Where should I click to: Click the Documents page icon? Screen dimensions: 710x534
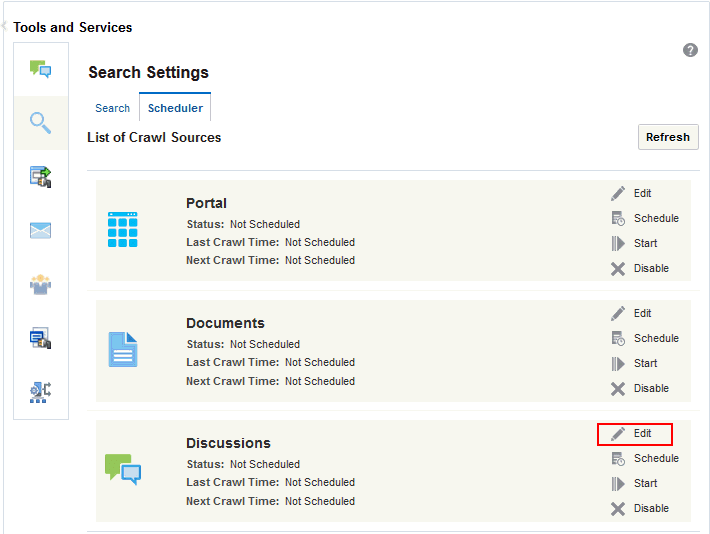pos(123,350)
